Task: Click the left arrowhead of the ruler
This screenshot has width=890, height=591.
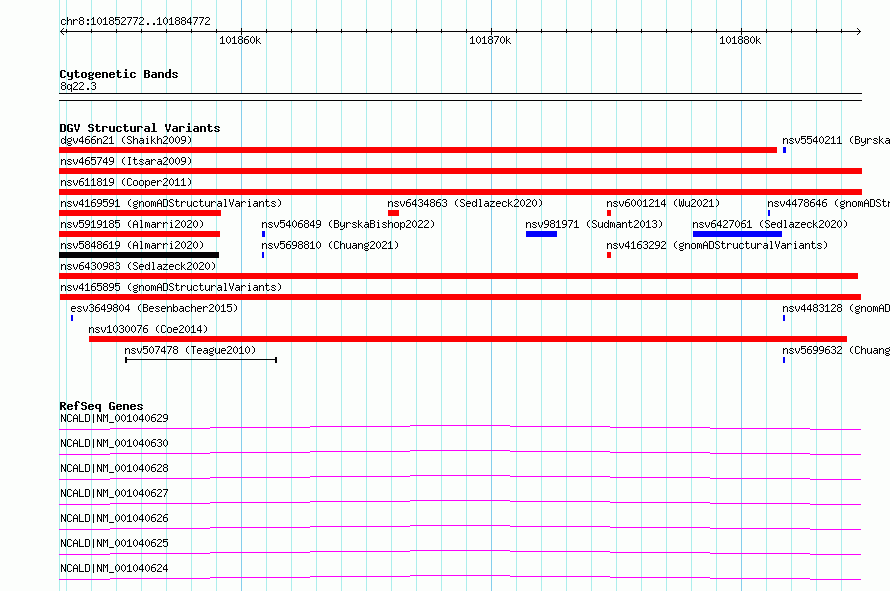Action: click(62, 32)
